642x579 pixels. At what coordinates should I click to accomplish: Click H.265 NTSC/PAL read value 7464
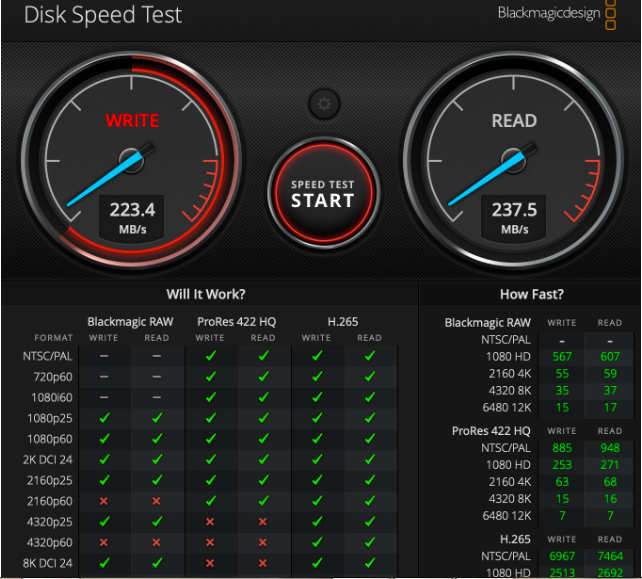pos(610,556)
